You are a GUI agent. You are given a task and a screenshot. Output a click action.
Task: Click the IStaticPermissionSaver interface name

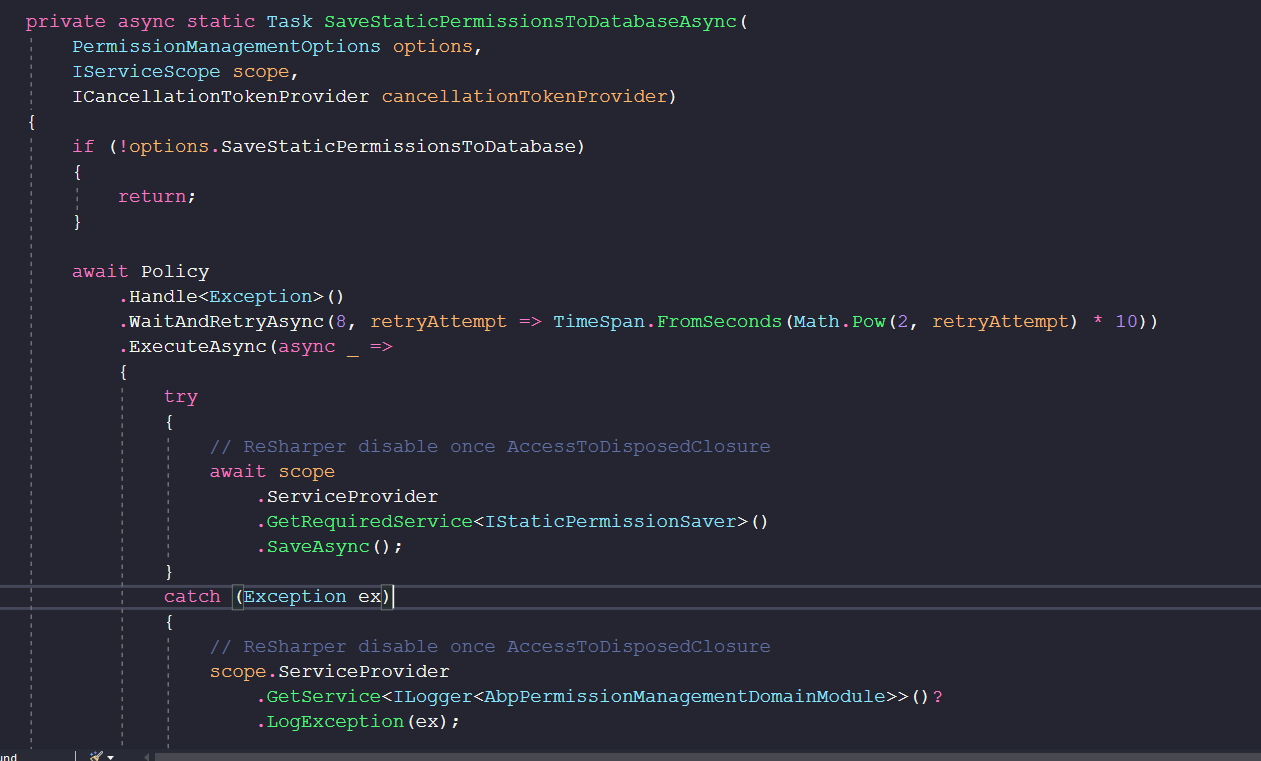610,521
